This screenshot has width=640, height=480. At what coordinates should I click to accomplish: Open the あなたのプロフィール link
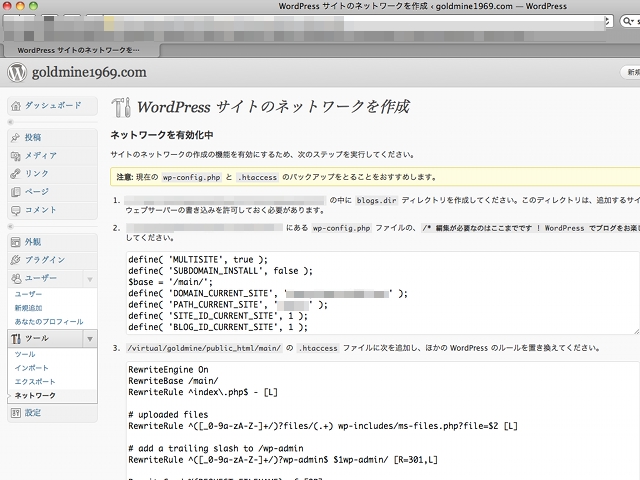tap(49, 322)
